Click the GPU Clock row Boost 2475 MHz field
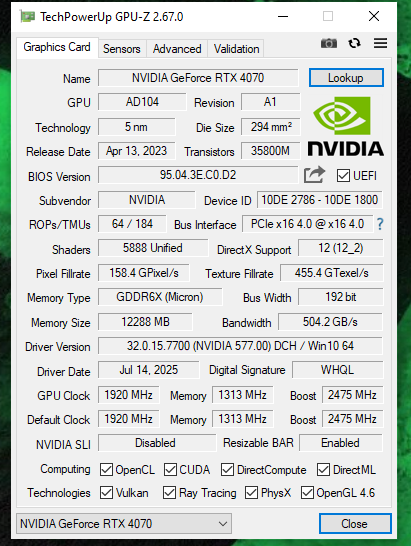 (x=352, y=395)
